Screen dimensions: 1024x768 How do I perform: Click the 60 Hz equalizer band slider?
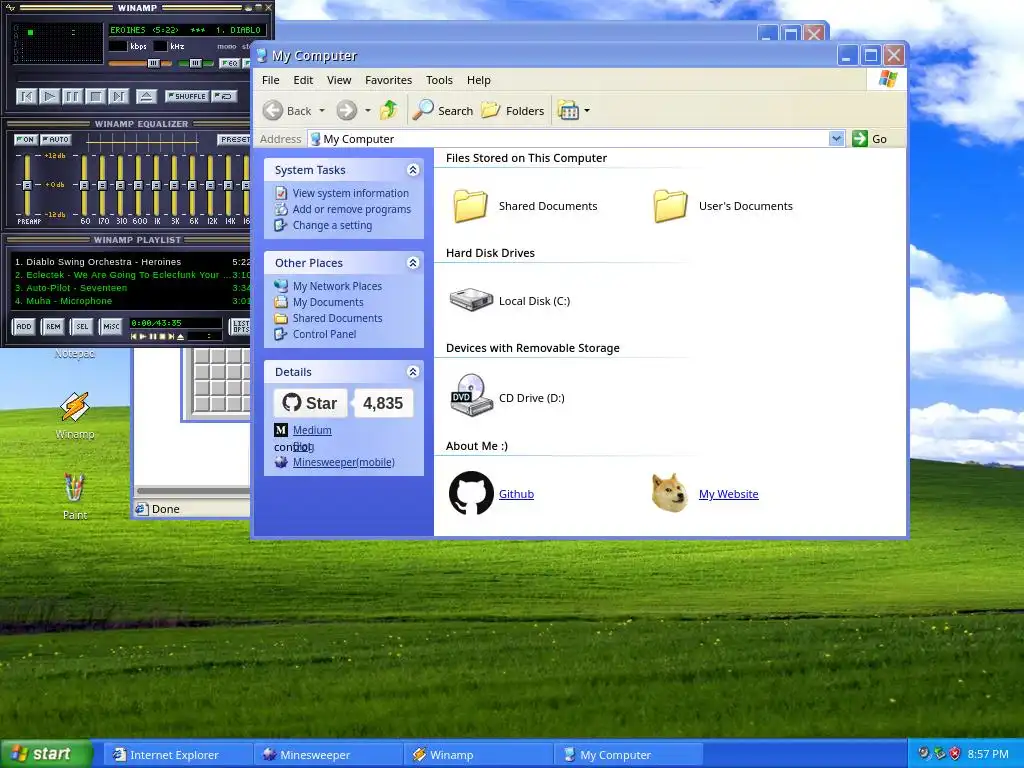click(x=84, y=185)
